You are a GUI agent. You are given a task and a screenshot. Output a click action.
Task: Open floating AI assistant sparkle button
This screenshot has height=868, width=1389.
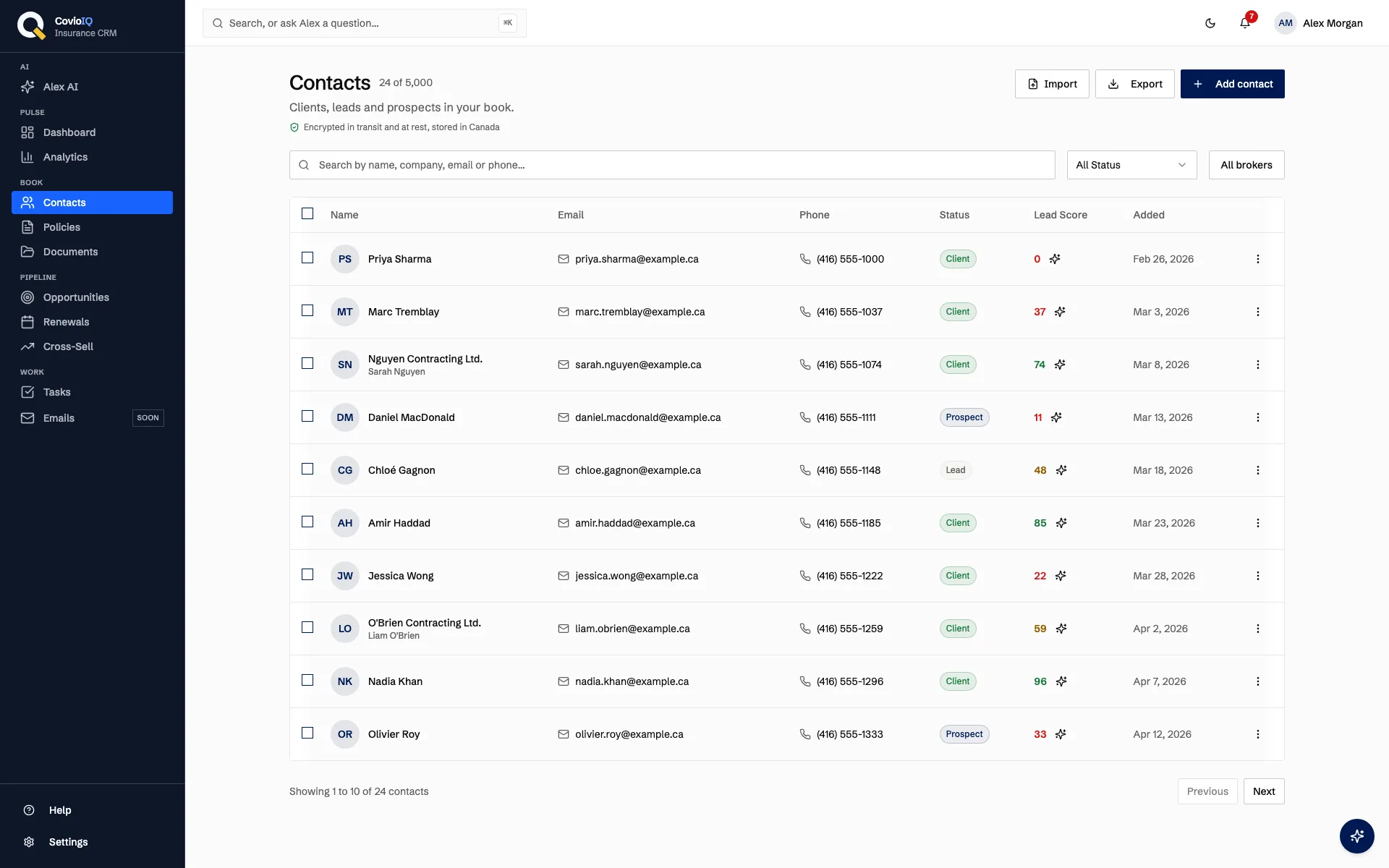(1357, 836)
